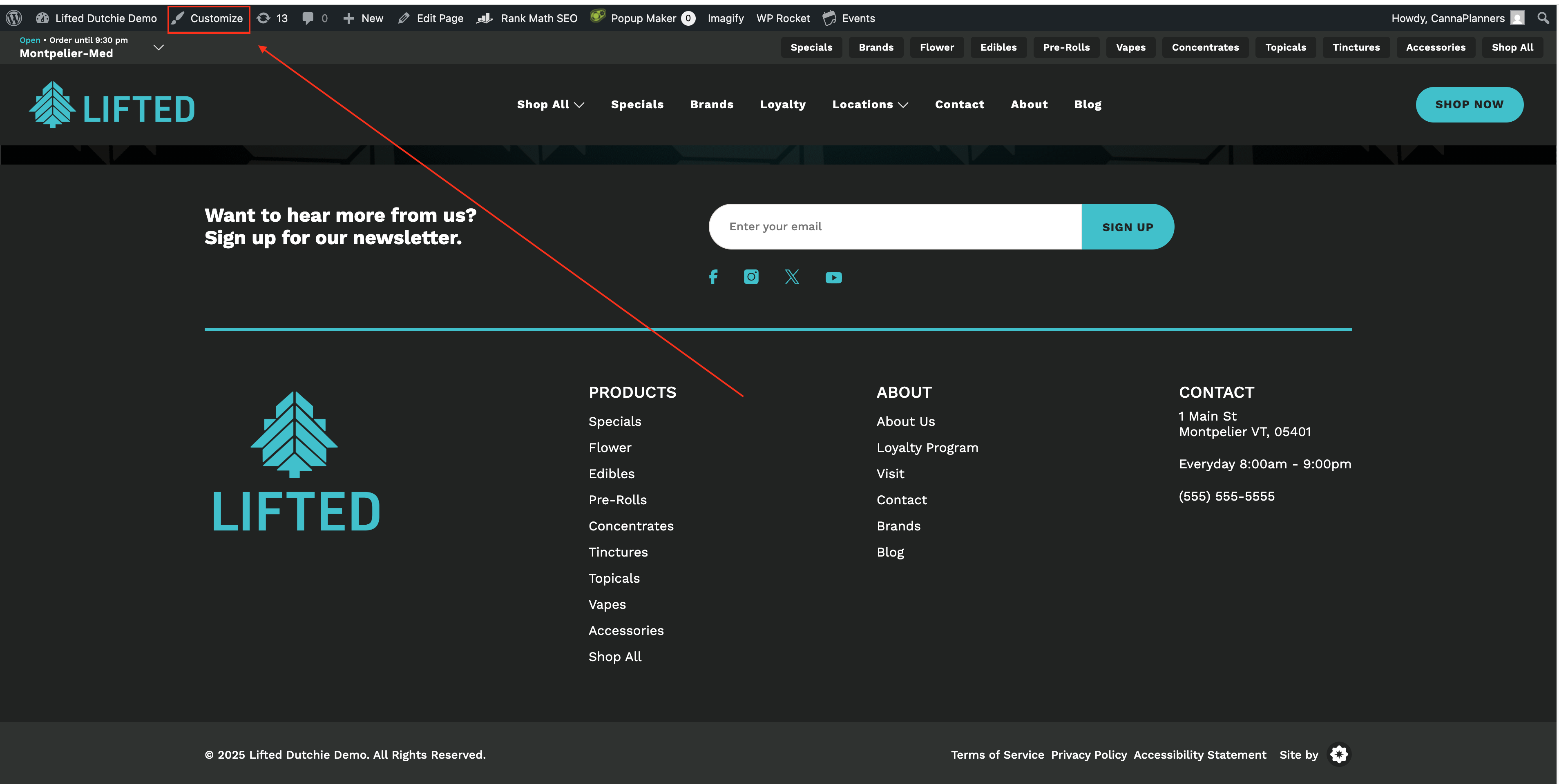Open the X (Twitter) social icon

click(792, 277)
